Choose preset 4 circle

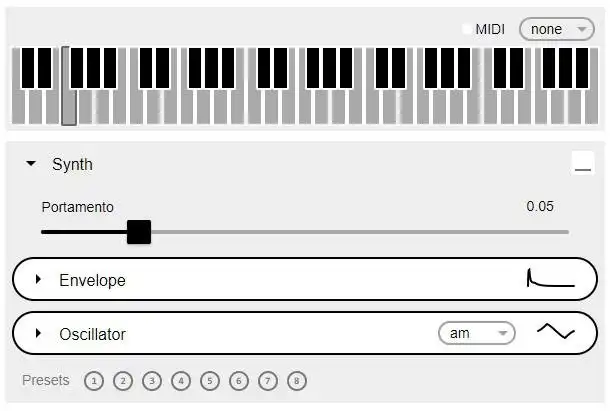click(180, 381)
